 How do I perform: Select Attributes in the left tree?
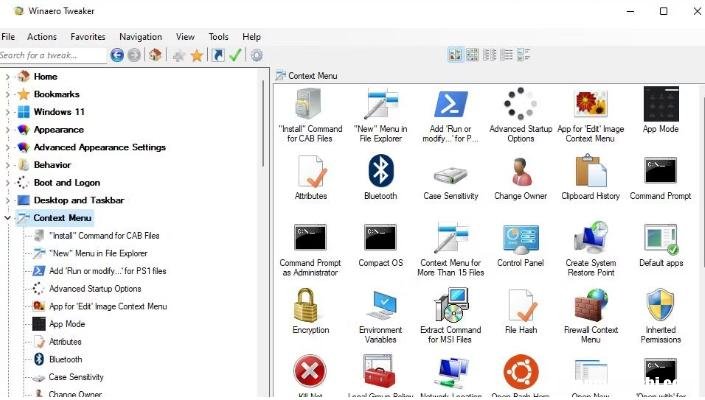tap(65, 342)
